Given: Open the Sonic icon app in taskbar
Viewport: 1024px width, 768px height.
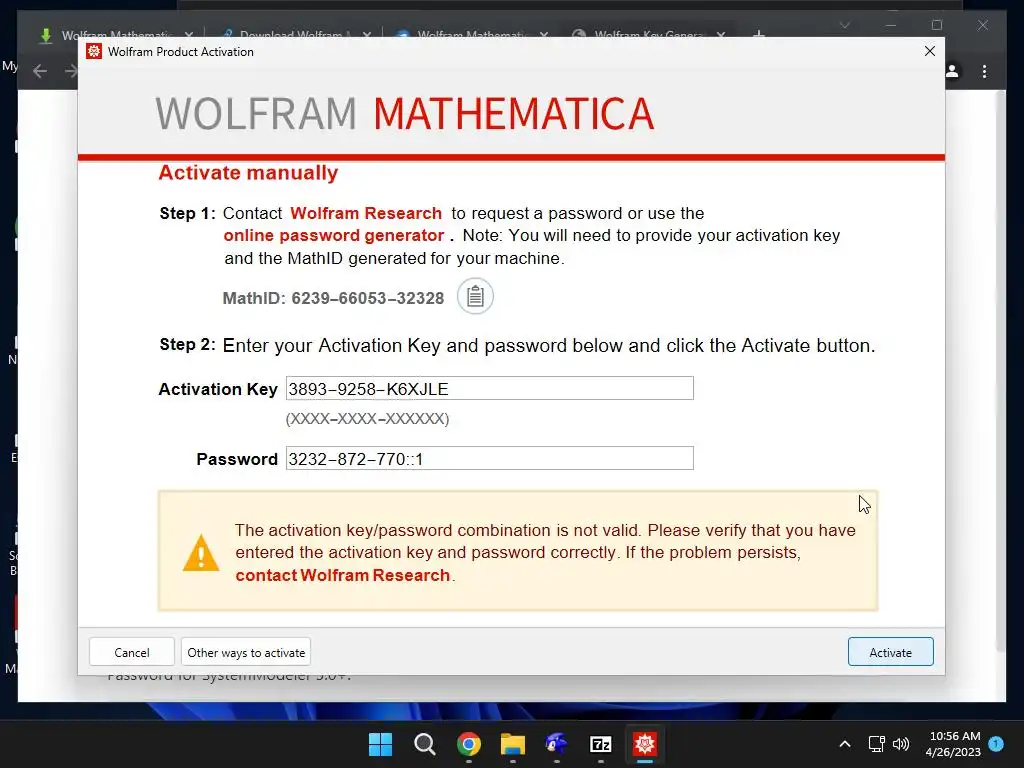Looking at the screenshot, I should (x=556, y=744).
